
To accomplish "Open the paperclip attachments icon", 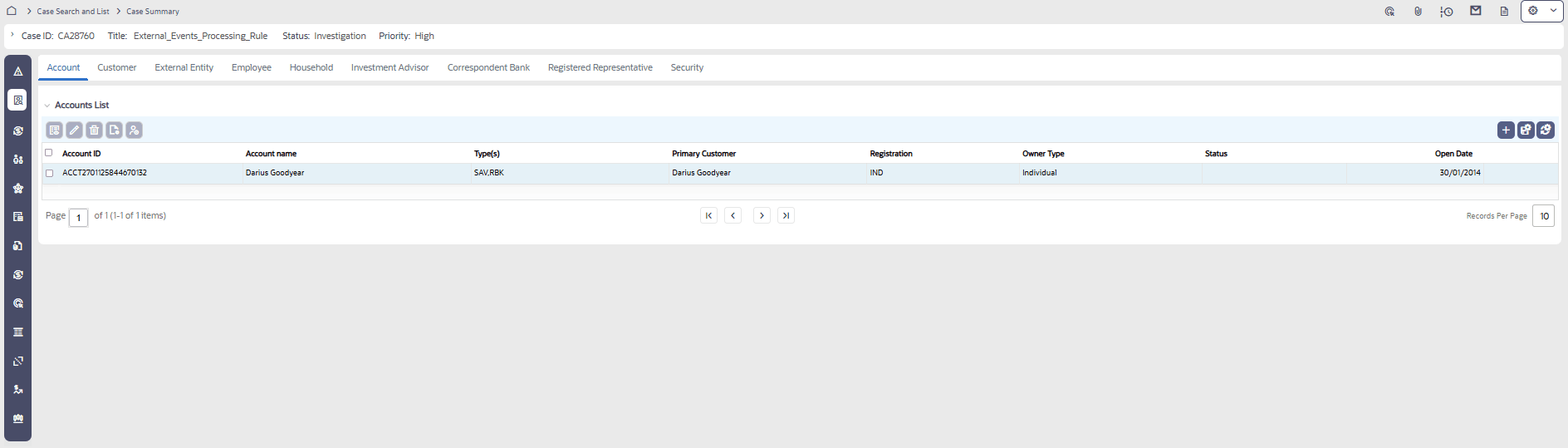I will point(1418,11).
